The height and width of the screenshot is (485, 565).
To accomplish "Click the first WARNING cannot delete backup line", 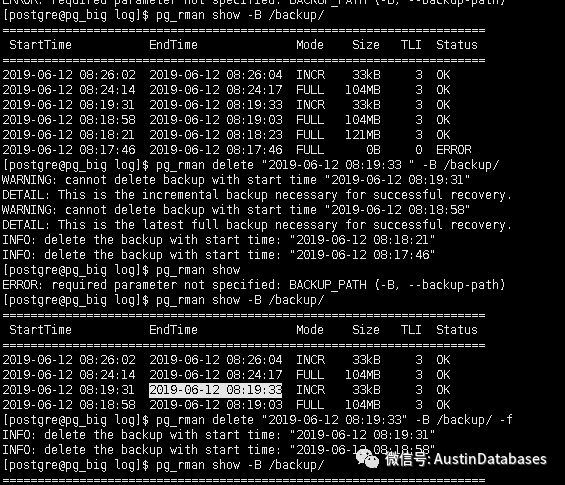I will tap(236, 179).
